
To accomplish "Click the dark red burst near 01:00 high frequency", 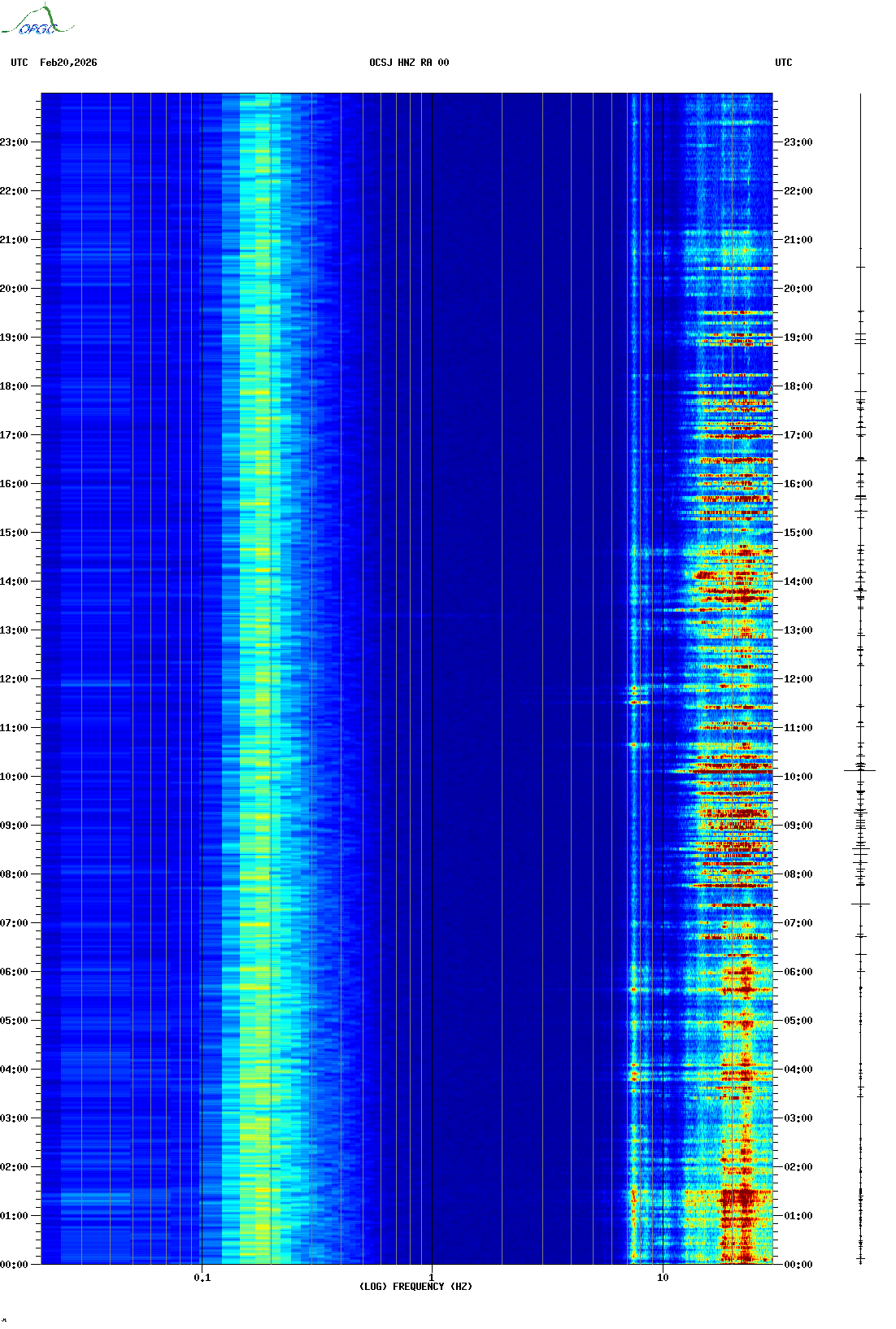I will 738,1197.
